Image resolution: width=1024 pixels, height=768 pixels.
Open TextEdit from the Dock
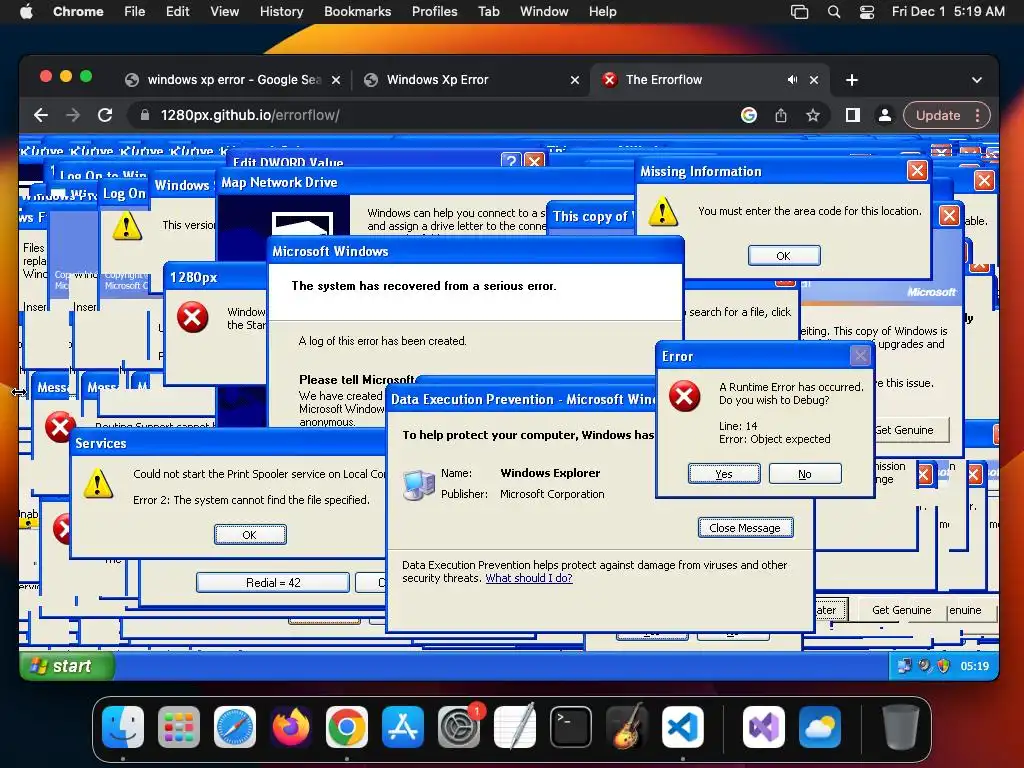[515, 727]
